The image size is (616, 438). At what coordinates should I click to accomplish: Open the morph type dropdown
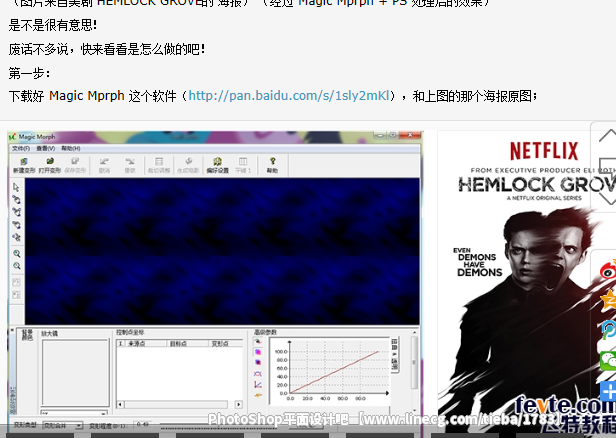coord(62,425)
